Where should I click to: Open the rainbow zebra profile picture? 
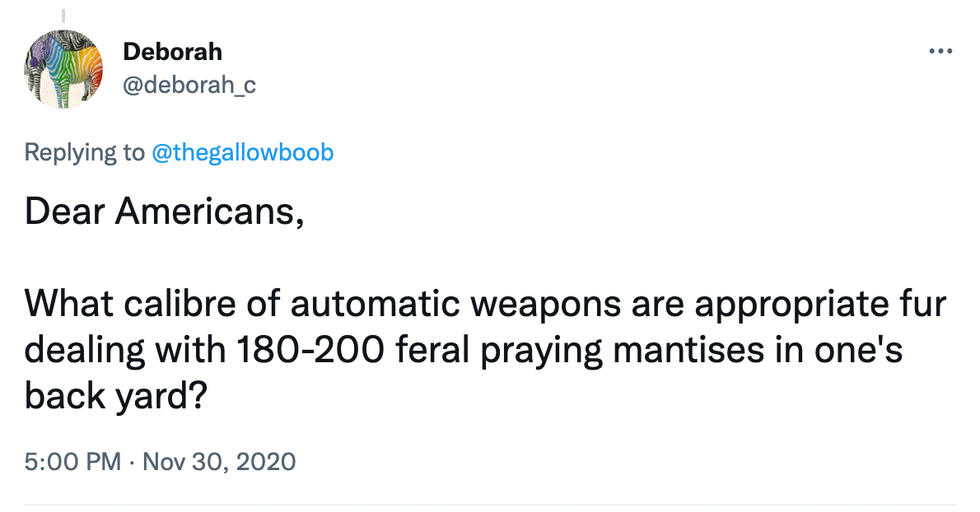coord(63,68)
